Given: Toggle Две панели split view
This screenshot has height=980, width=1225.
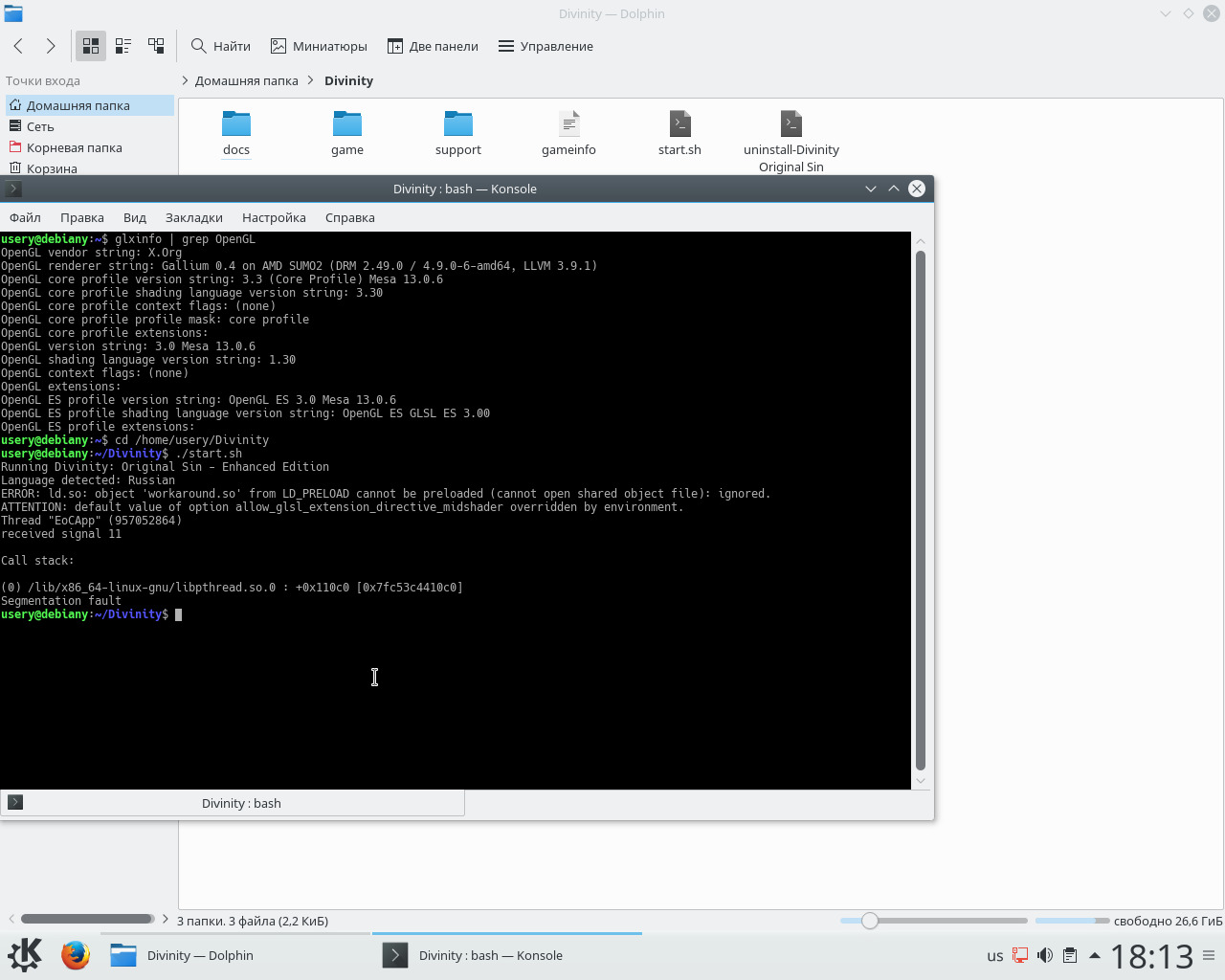Looking at the screenshot, I should 433,46.
